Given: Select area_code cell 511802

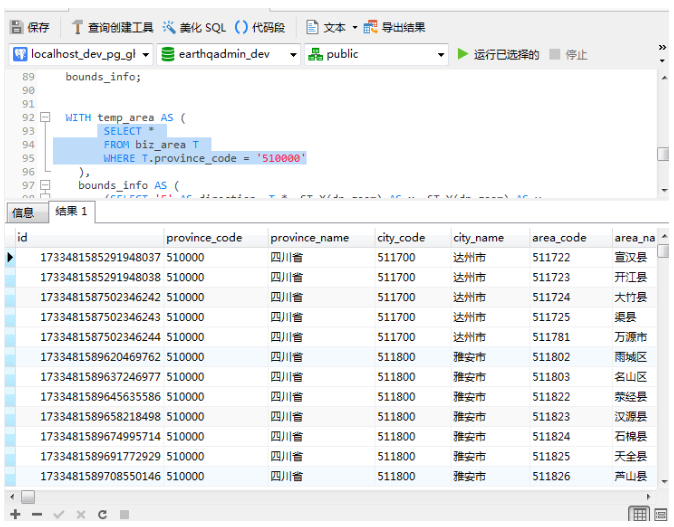Looking at the screenshot, I should point(571,357).
